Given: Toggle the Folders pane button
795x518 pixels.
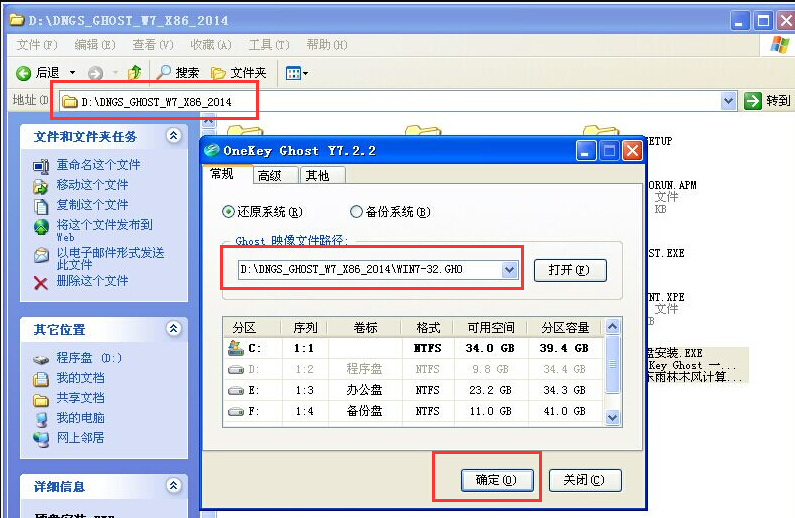Looking at the screenshot, I should click(x=239, y=73).
